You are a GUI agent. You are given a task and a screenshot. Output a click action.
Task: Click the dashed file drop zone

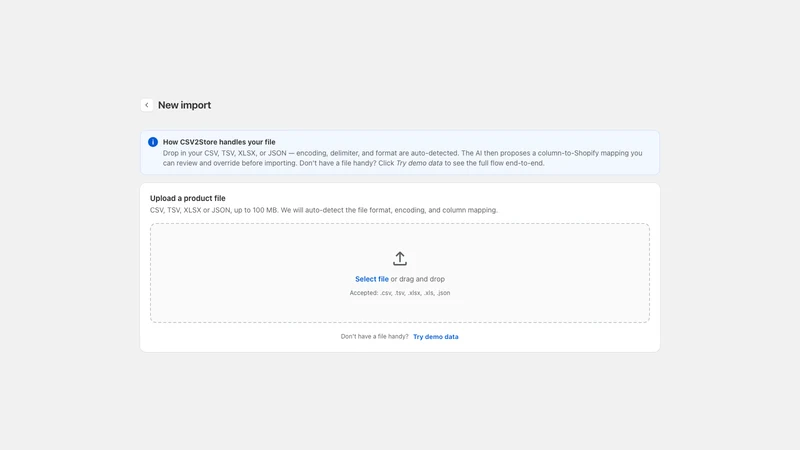400,273
